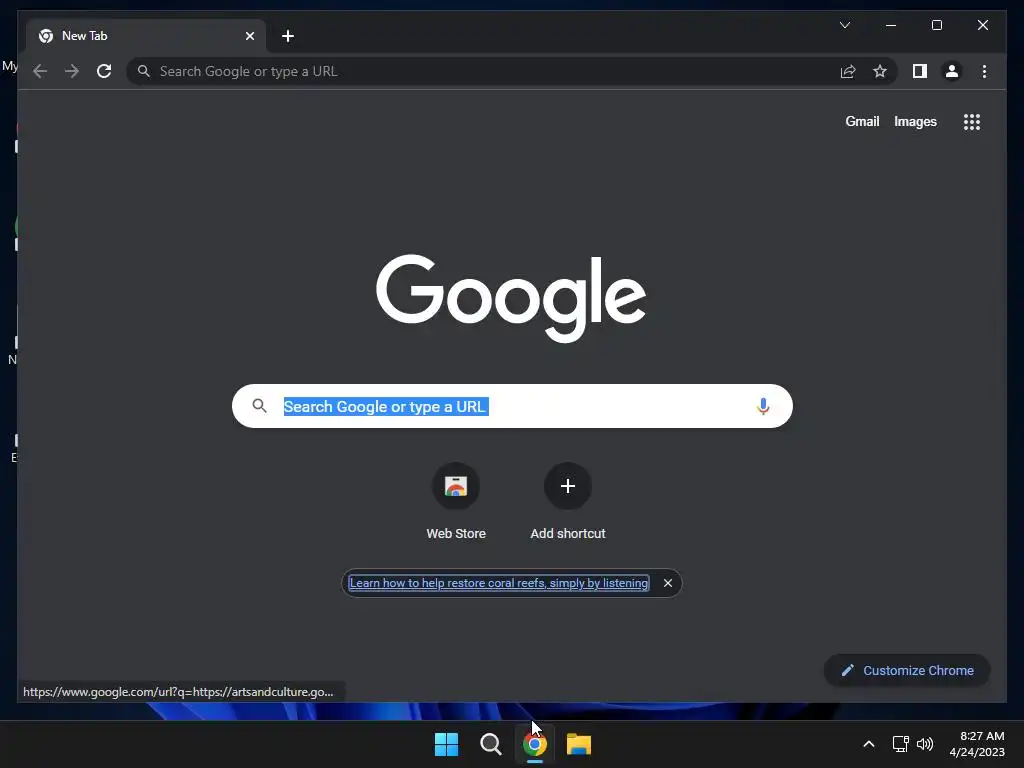The height and width of the screenshot is (768, 1024).
Task: Click the browser back arrow
Action: coord(40,71)
